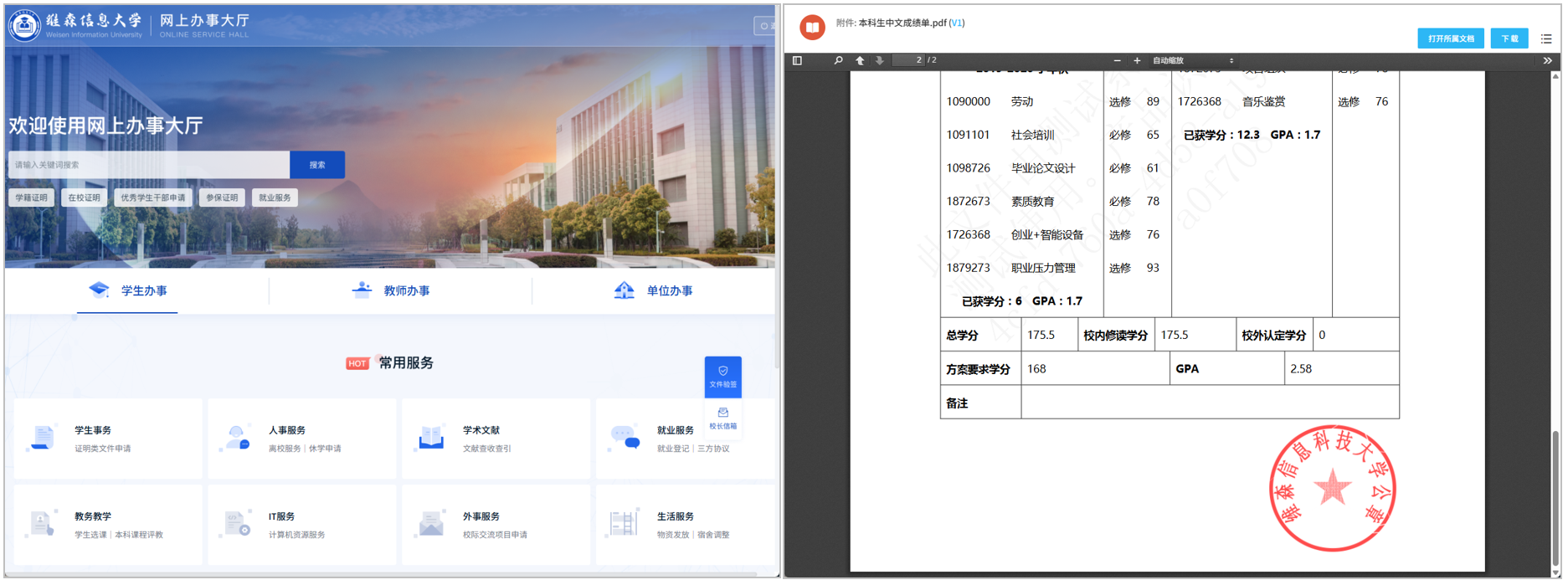Open the PDF find search tool
The image size is (1568, 585).
click(838, 60)
